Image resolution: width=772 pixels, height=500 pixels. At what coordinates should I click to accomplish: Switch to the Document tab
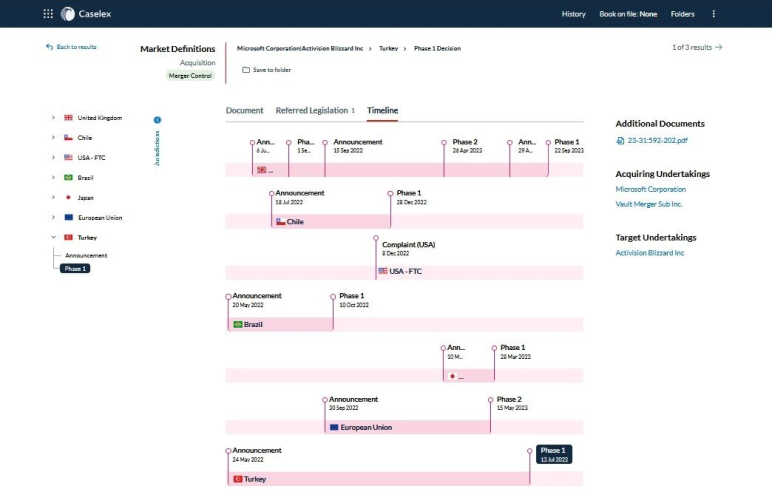(244, 110)
